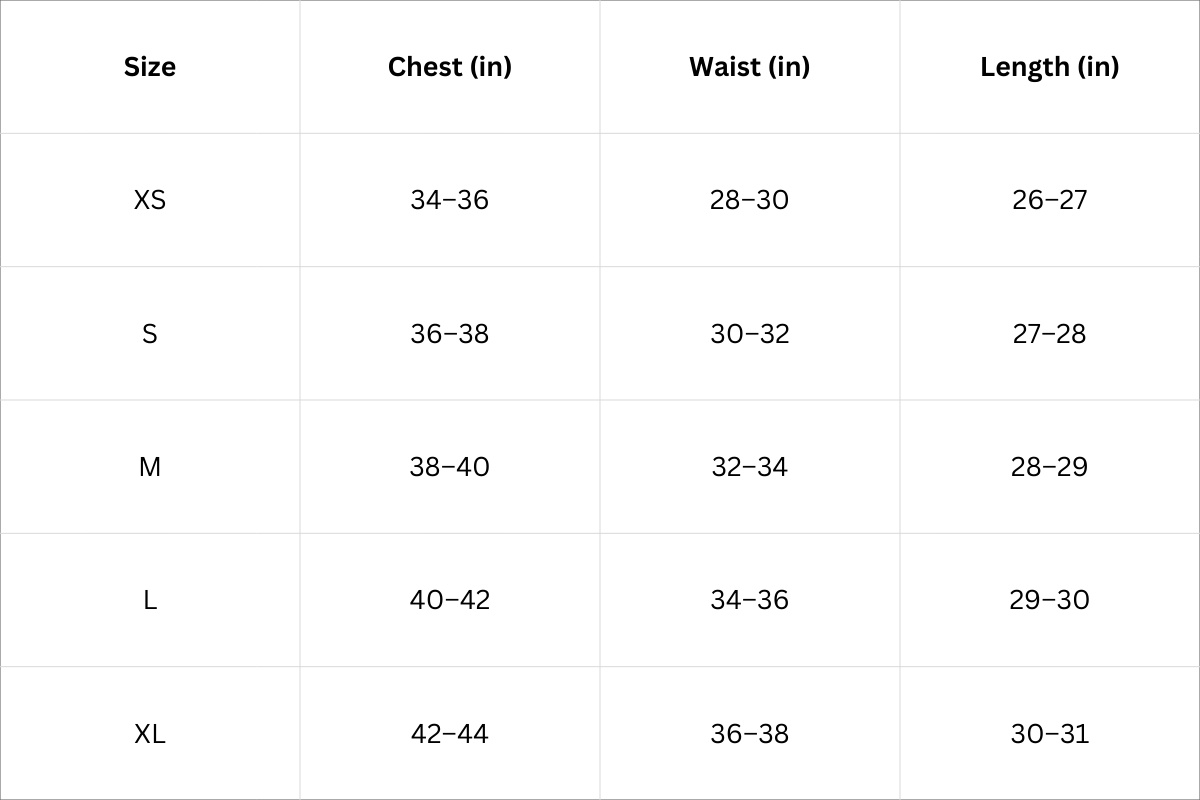1200x800 pixels.
Task: Click the XS length value 26–27
Action: [x=1049, y=200]
